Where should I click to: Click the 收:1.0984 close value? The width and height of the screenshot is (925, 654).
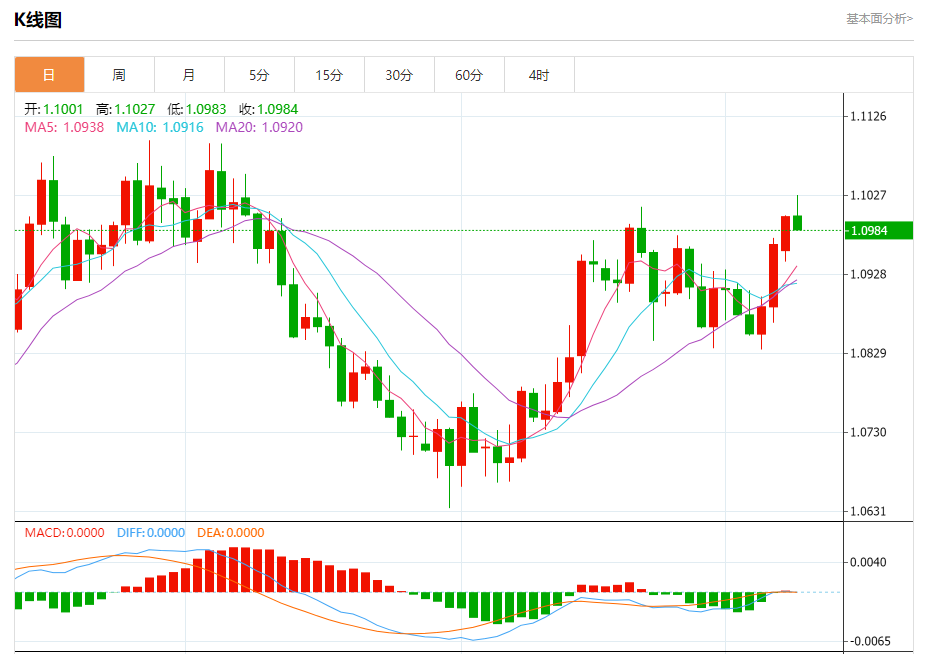(269, 109)
